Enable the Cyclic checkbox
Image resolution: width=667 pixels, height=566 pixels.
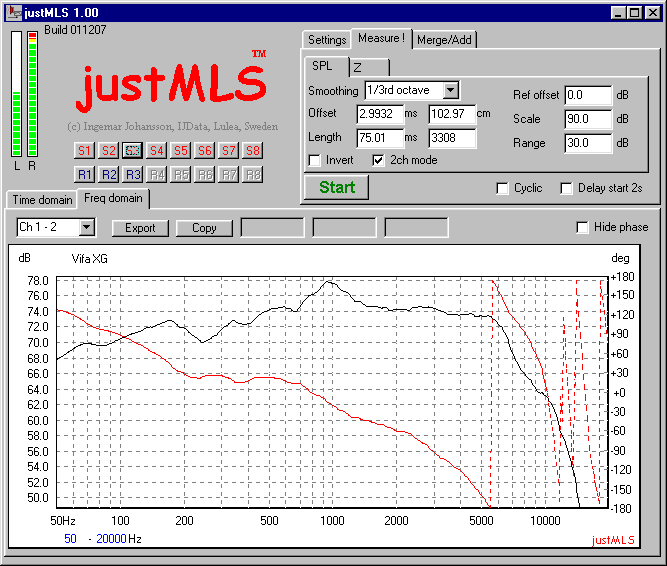[502, 188]
